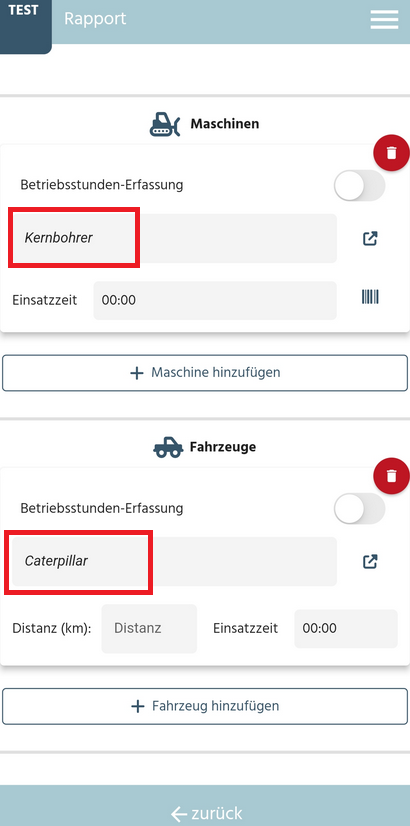Toggle Betriebsstunden-Erfassung for Kernbohrer

(359, 185)
